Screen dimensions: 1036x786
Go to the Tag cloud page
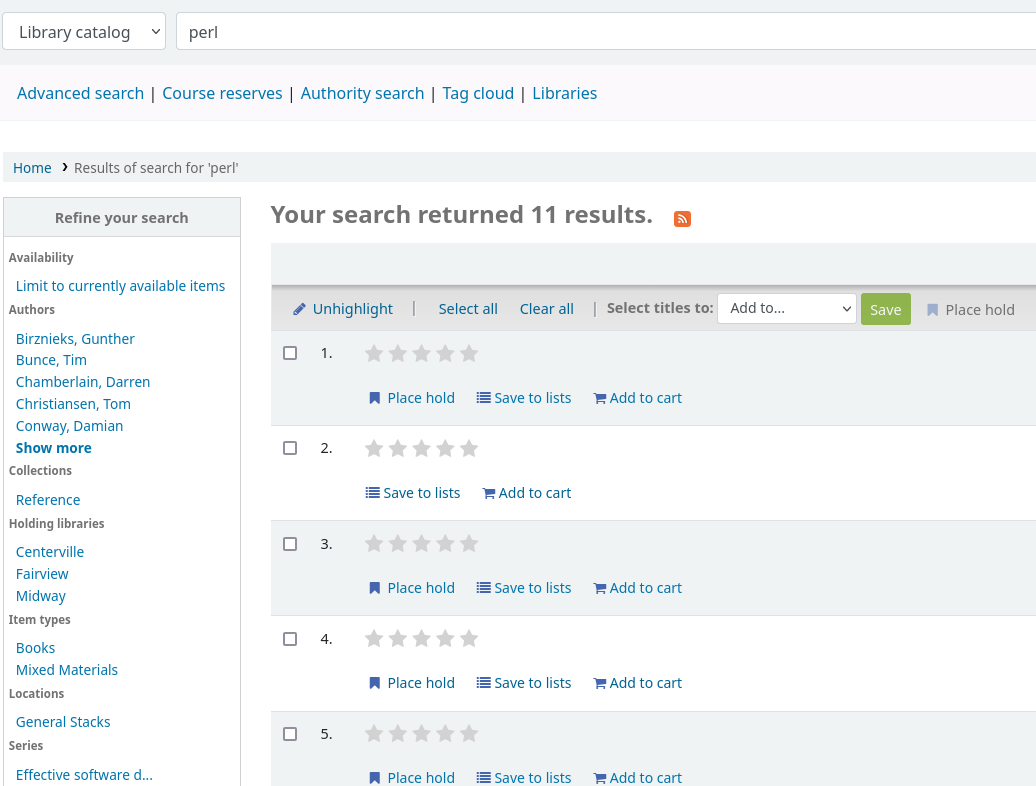tap(478, 94)
